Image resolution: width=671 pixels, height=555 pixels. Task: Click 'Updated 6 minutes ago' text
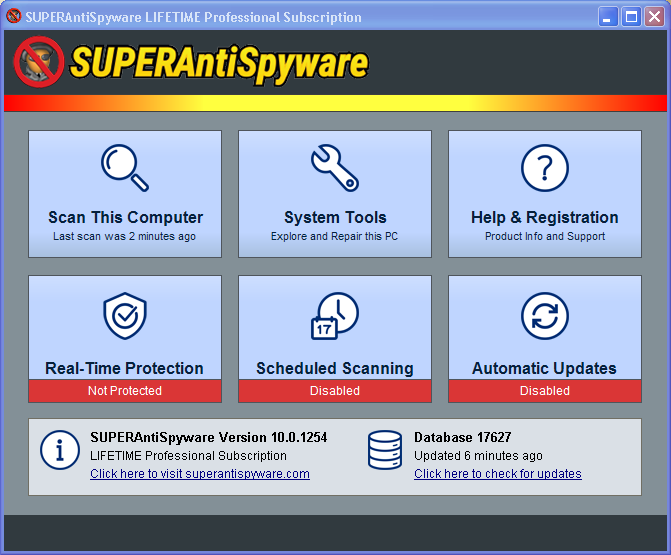[x=478, y=456]
